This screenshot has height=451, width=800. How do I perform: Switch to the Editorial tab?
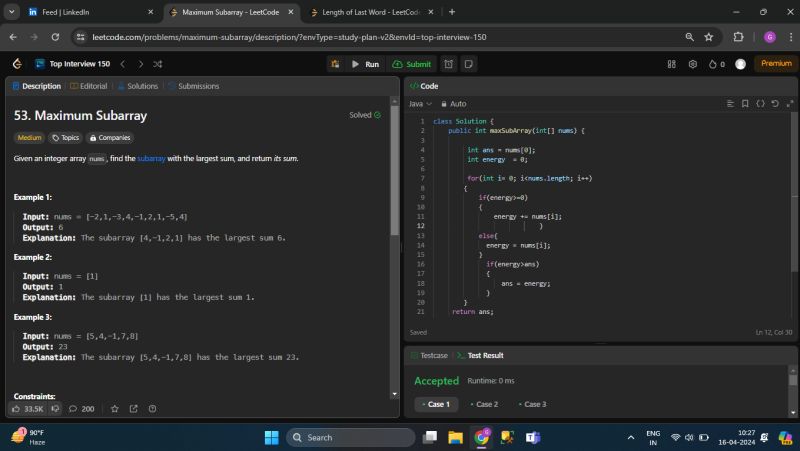pos(89,86)
